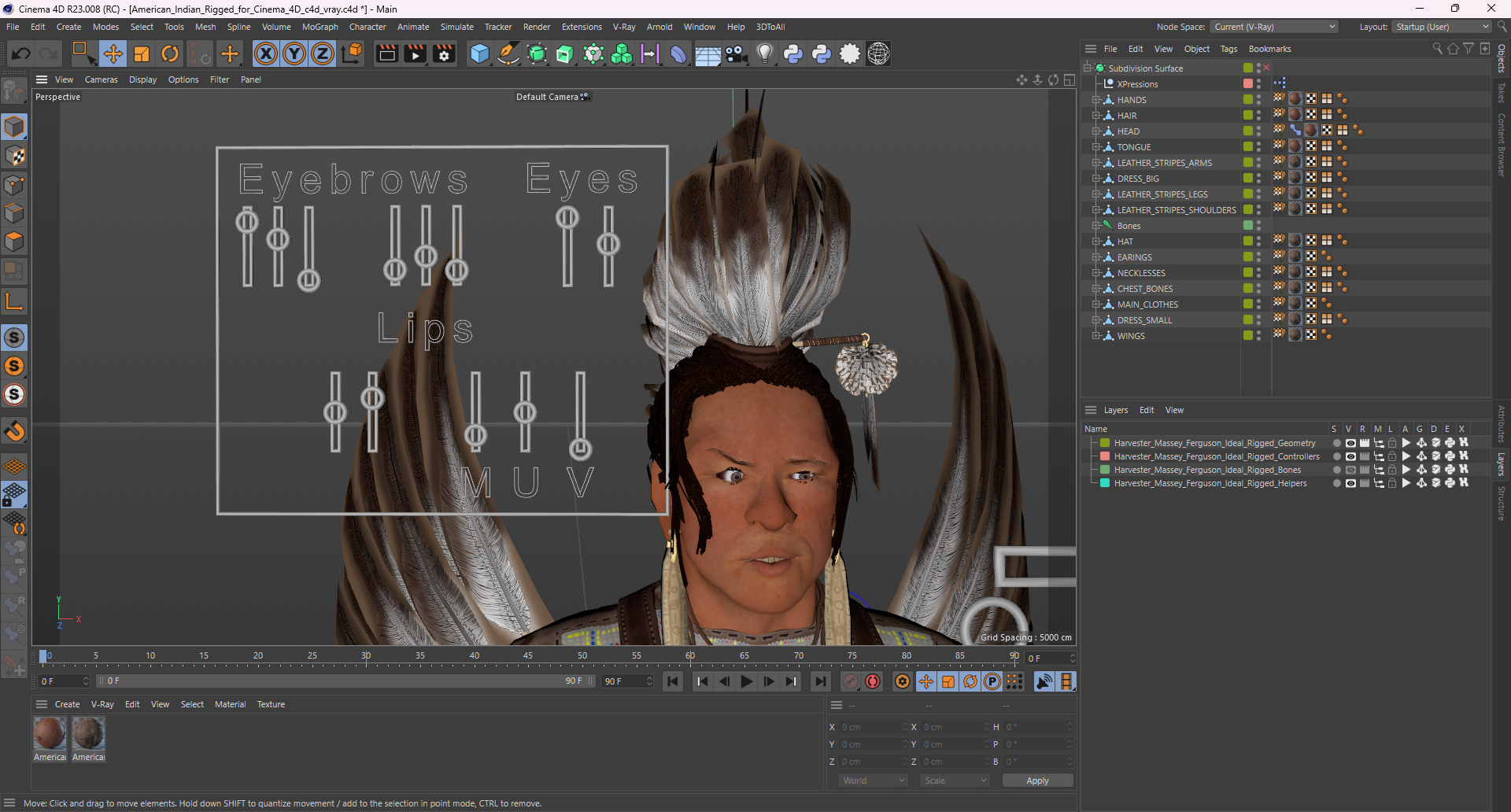Open the Layout dropdown

(x=1441, y=27)
